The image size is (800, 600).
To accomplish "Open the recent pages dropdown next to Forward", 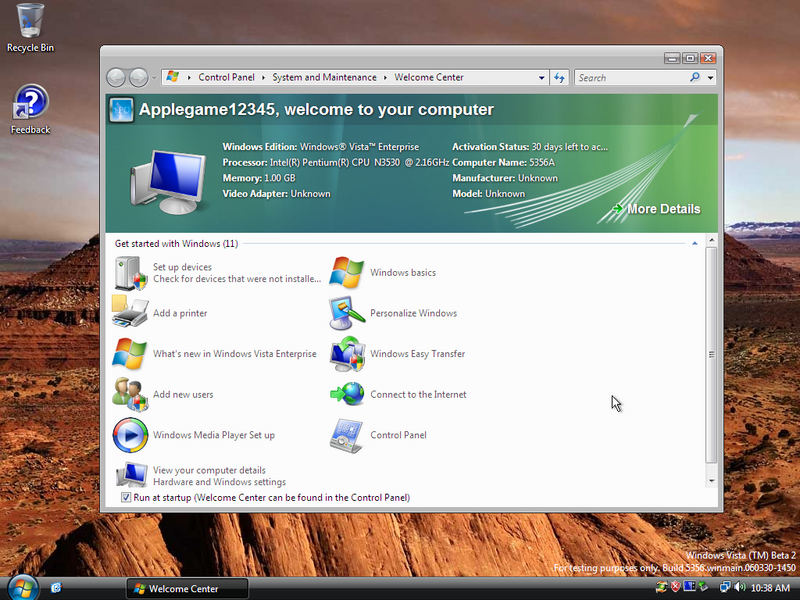I will point(154,78).
